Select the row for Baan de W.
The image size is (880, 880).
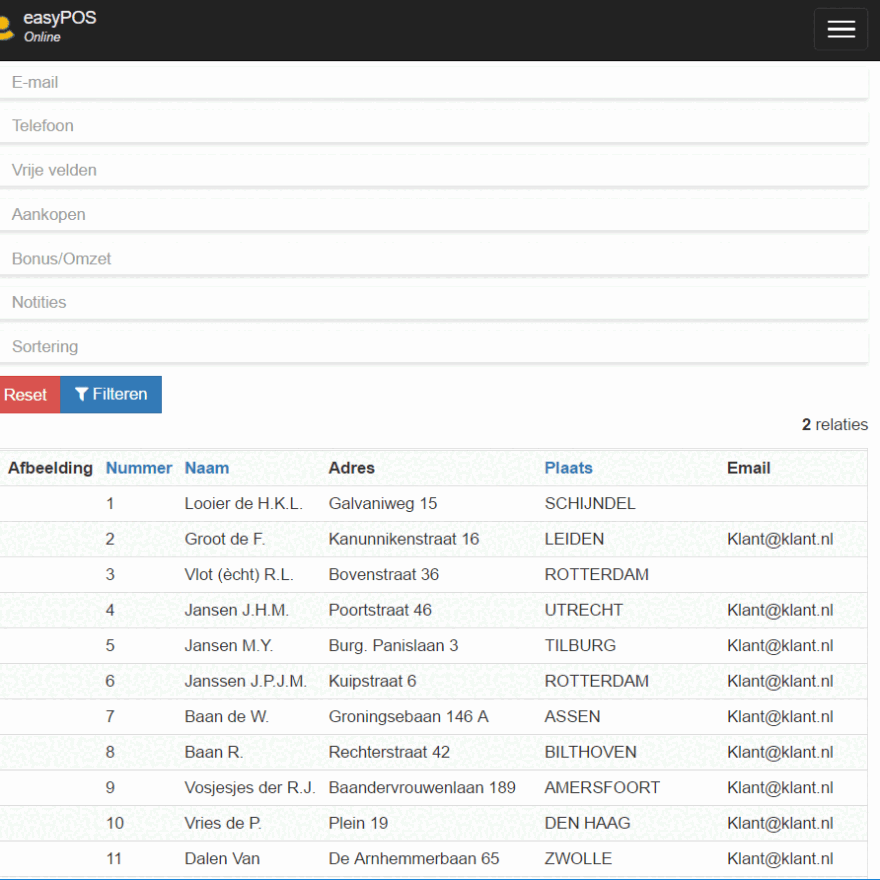(433, 717)
